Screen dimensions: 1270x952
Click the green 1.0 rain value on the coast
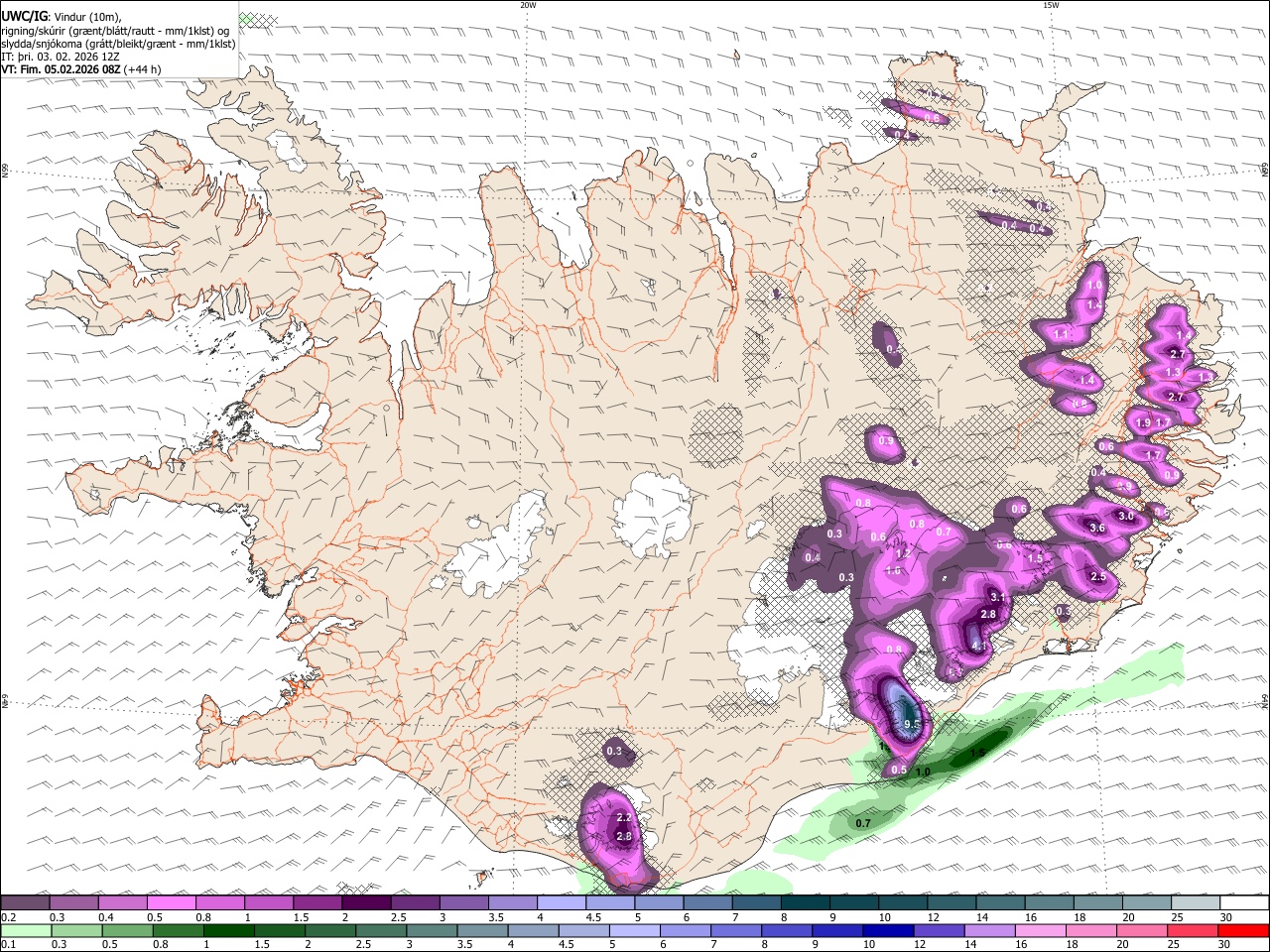(x=923, y=773)
